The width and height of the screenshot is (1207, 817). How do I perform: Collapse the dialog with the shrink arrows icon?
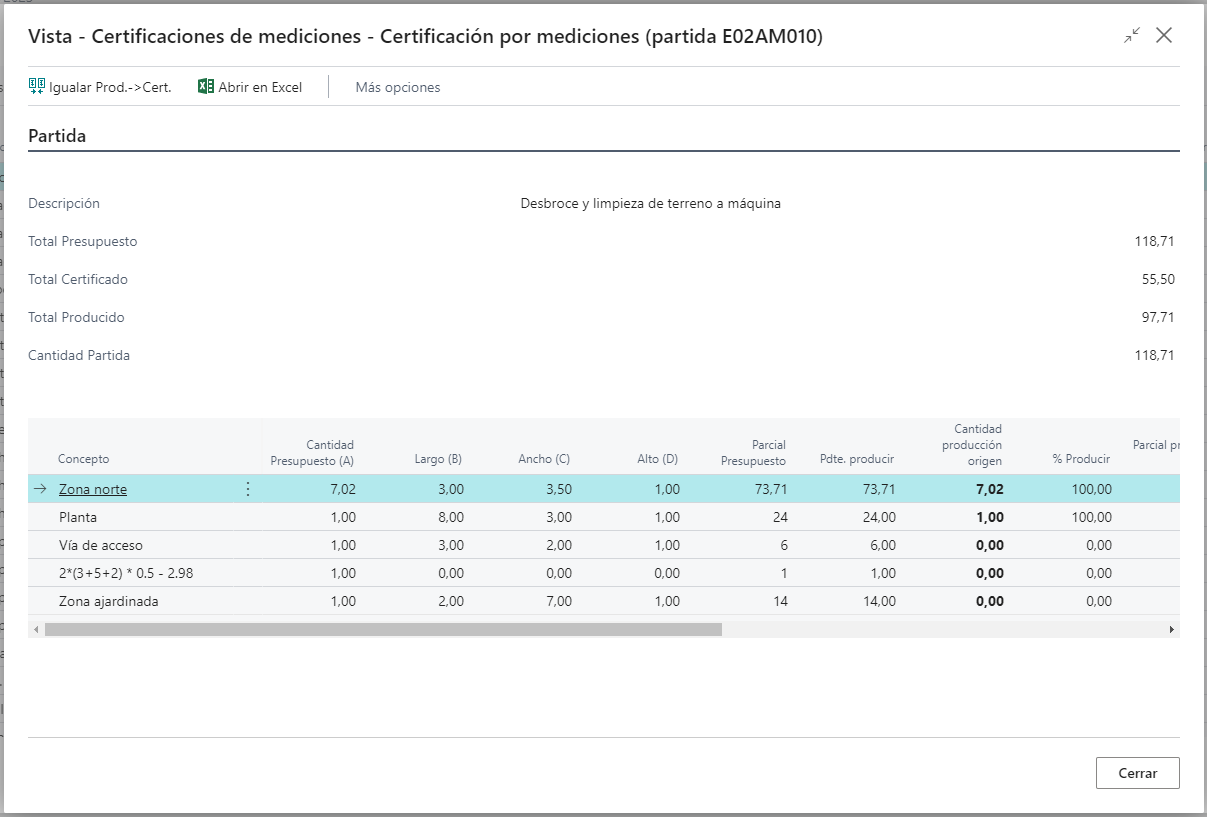(x=1132, y=36)
